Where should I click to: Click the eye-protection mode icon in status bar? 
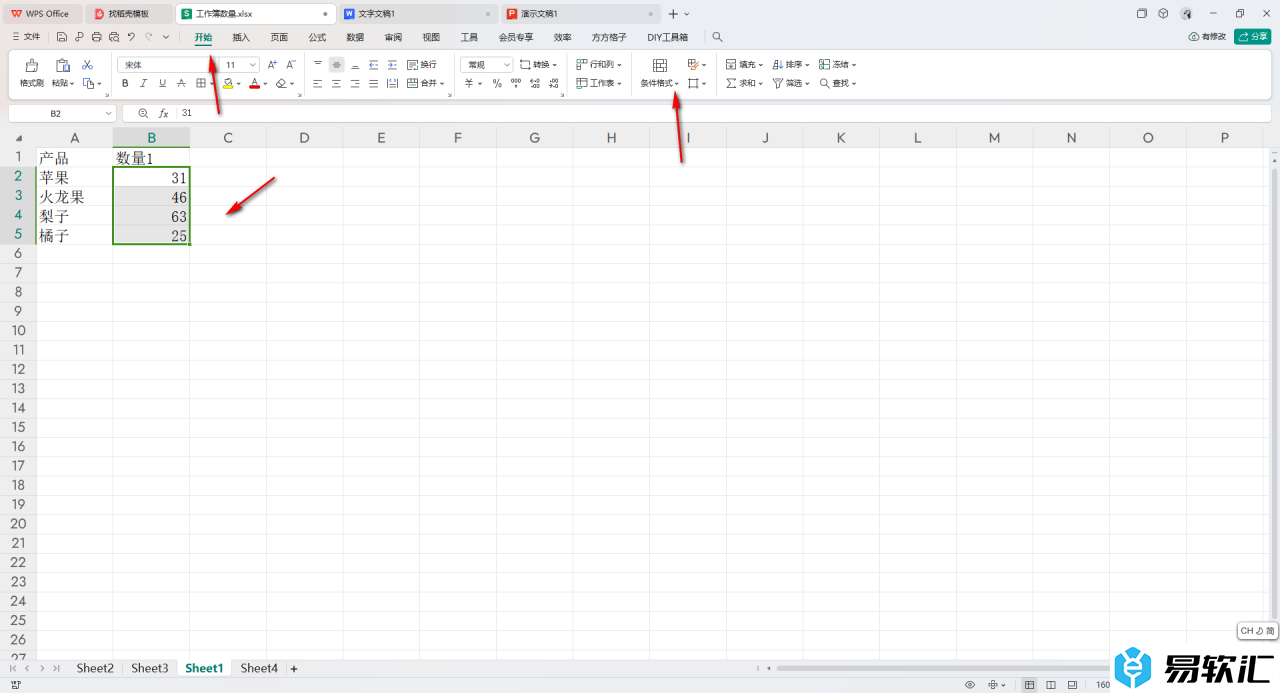click(x=970, y=685)
